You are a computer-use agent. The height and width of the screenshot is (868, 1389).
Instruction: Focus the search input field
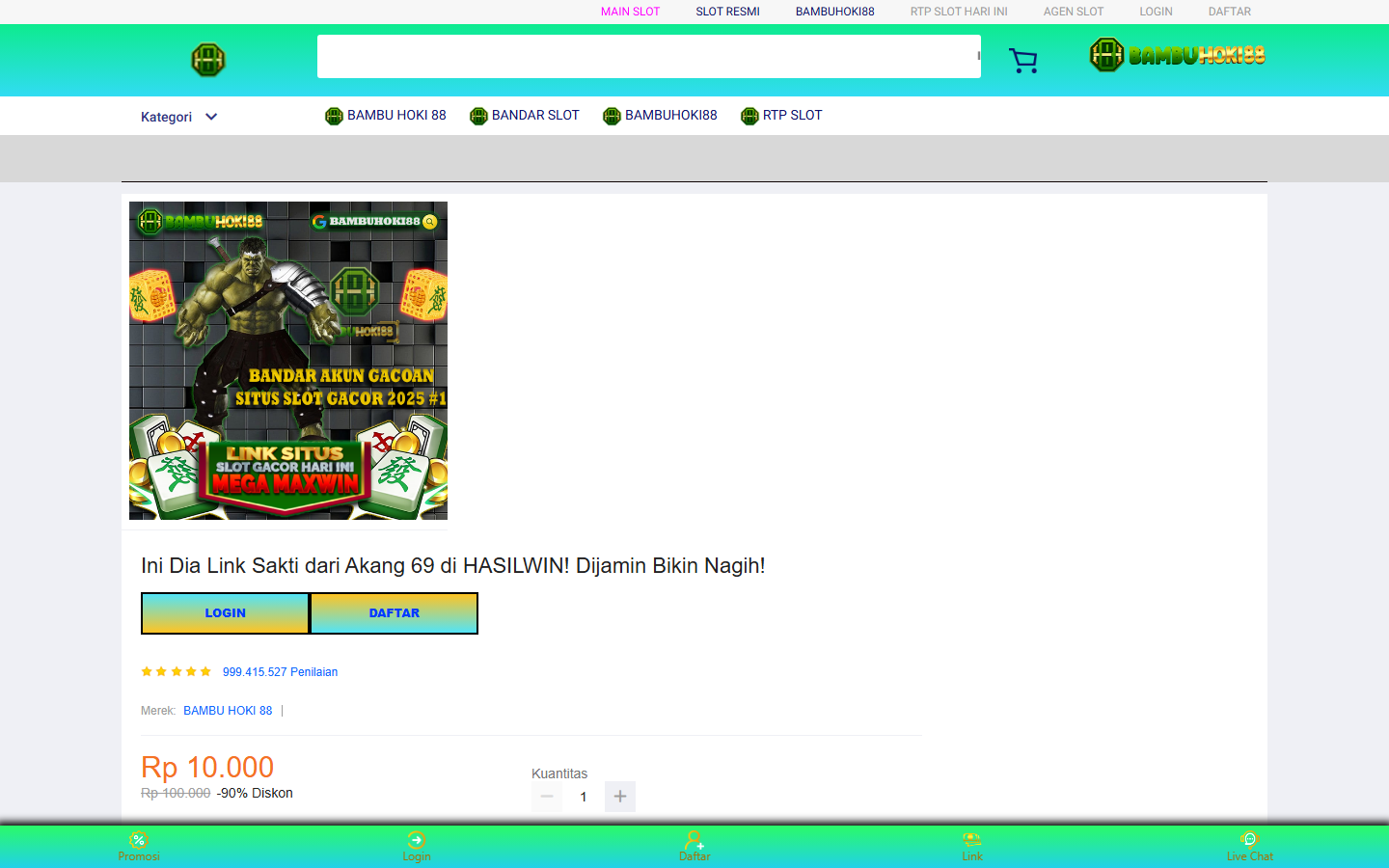click(649, 56)
